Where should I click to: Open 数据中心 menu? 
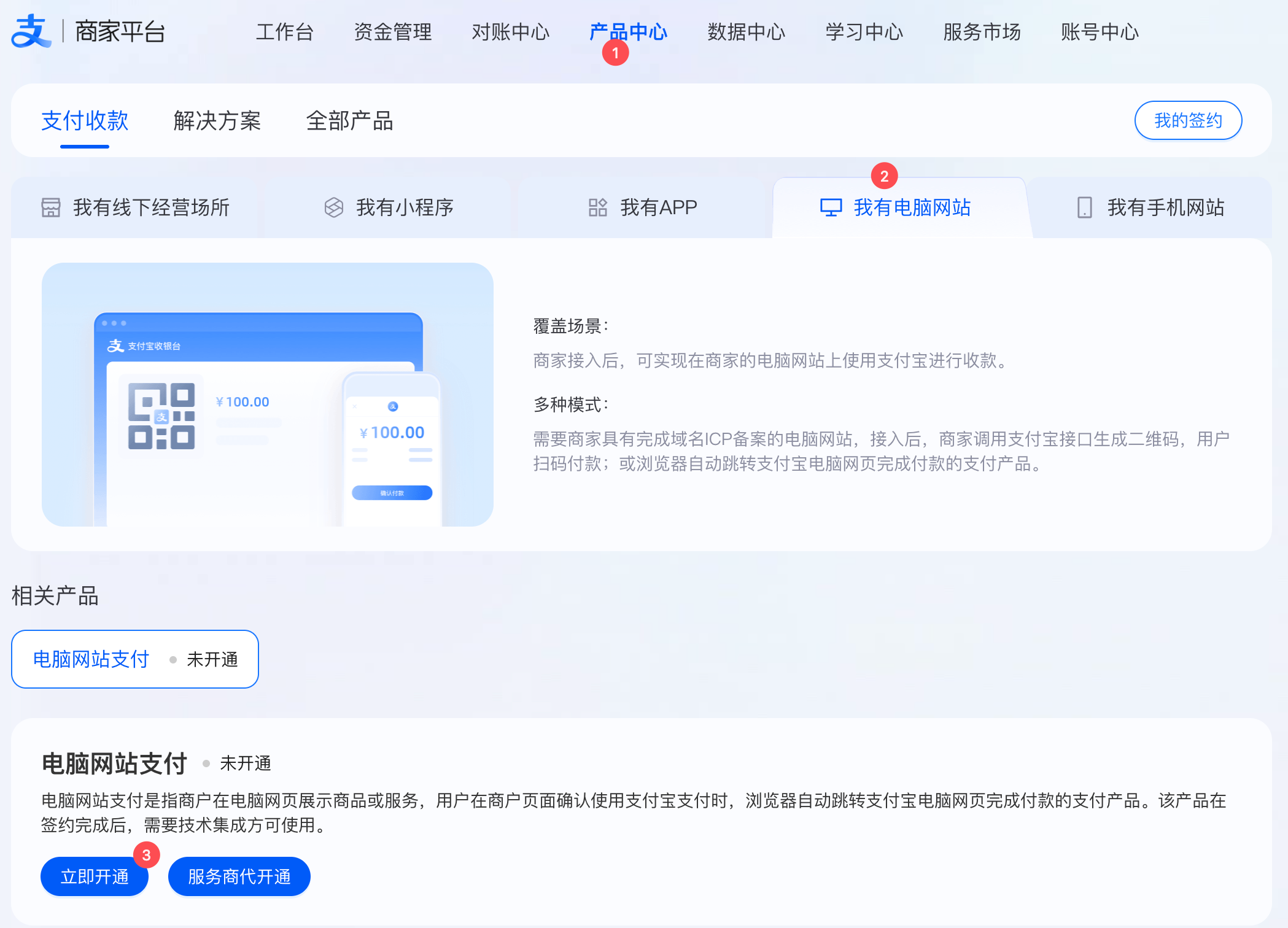click(746, 31)
